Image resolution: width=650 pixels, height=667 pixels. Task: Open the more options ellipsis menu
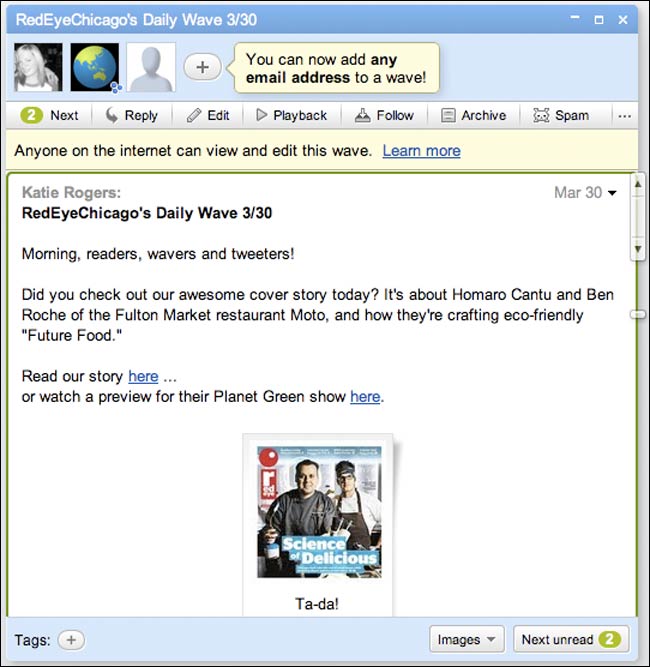(x=624, y=116)
